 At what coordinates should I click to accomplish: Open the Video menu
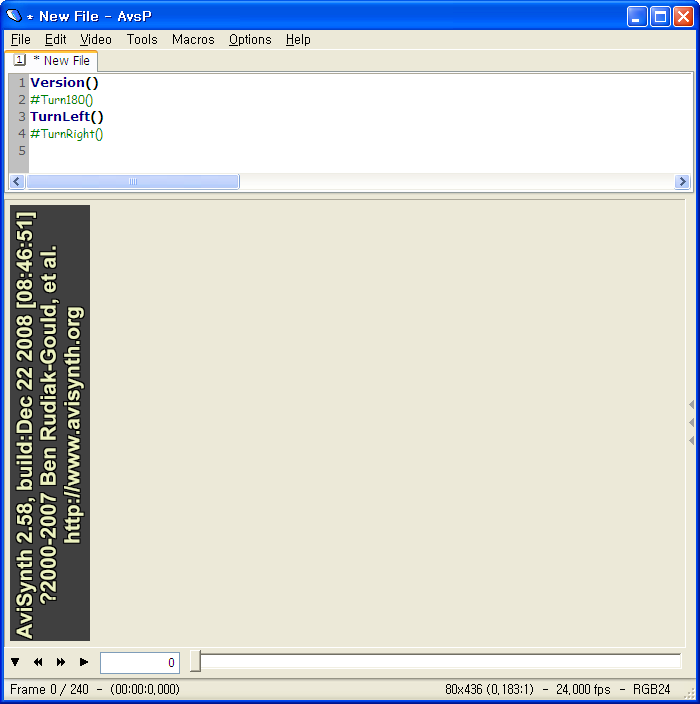pyautogui.click(x=96, y=40)
